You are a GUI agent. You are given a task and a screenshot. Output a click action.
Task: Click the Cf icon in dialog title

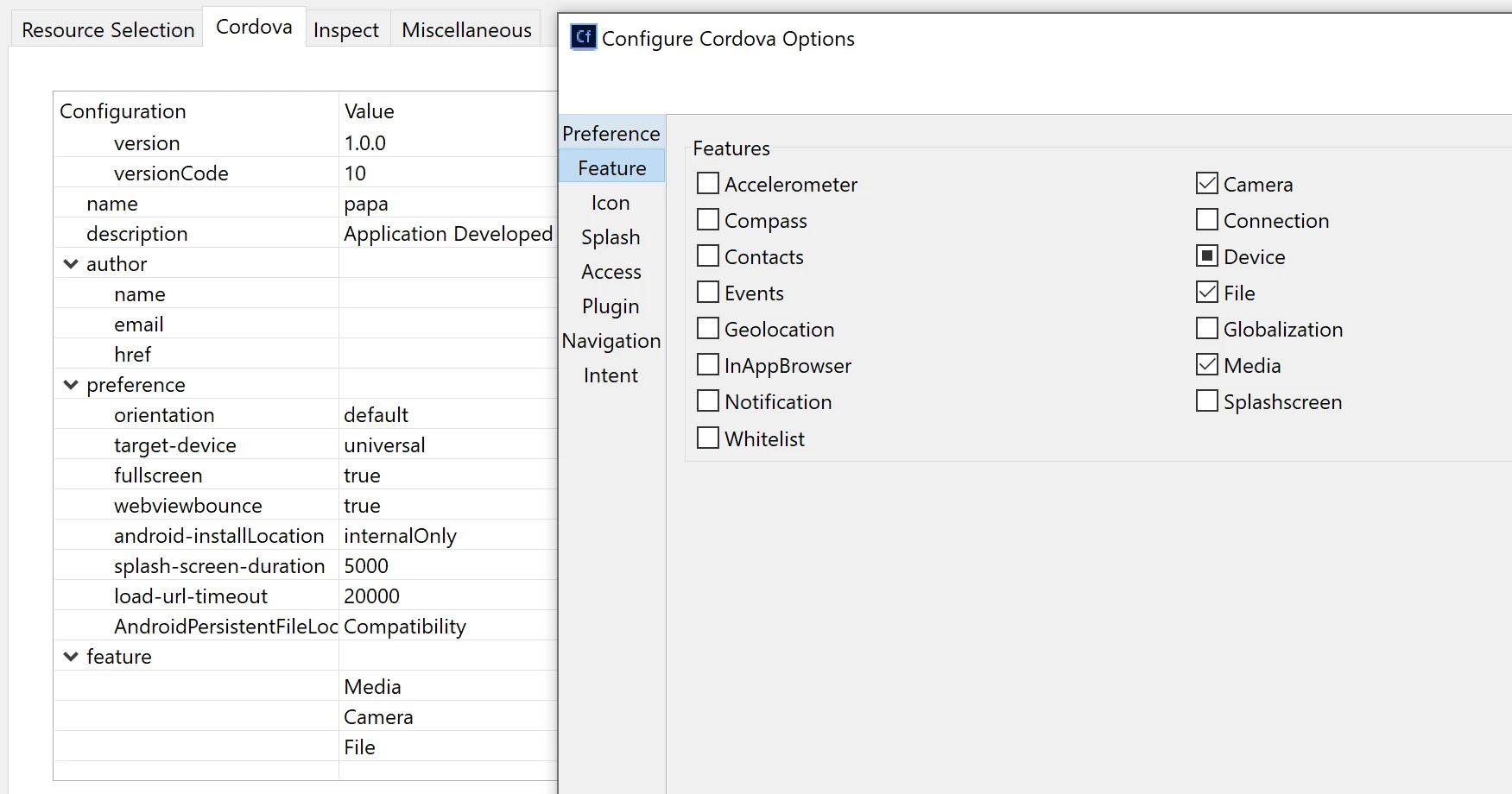[584, 37]
